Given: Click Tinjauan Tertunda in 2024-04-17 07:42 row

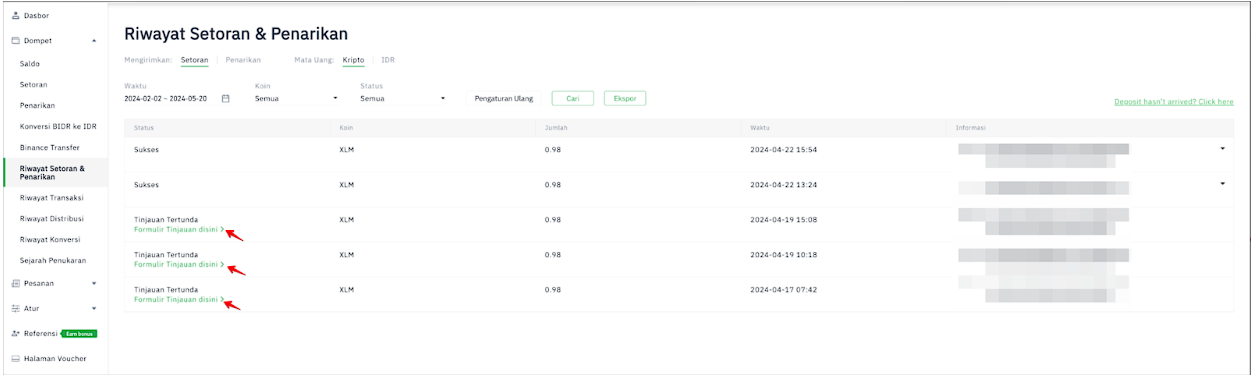Looking at the screenshot, I should (x=166, y=289).
